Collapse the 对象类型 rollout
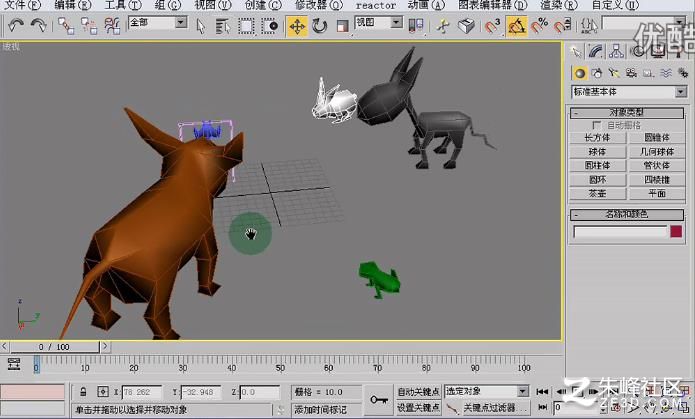The width and height of the screenshot is (695, 419). 627,113
